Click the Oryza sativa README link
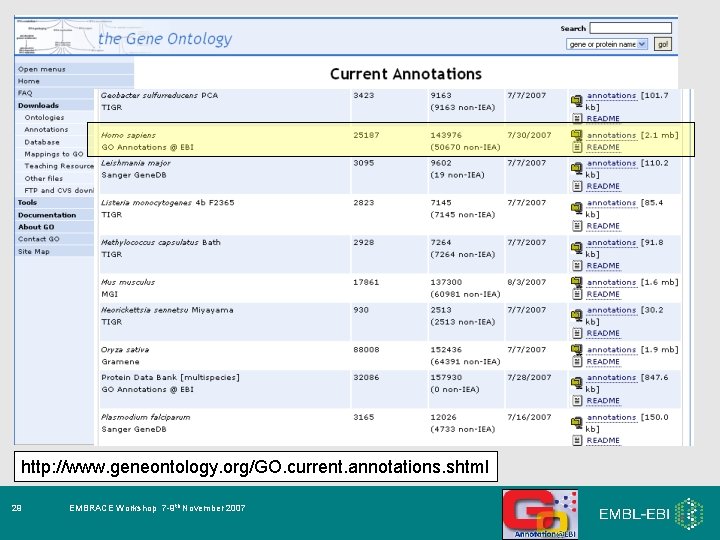Image resolution: width=720 pixels, height=540 pixels. pyautogui.click(x=603, y=361)
